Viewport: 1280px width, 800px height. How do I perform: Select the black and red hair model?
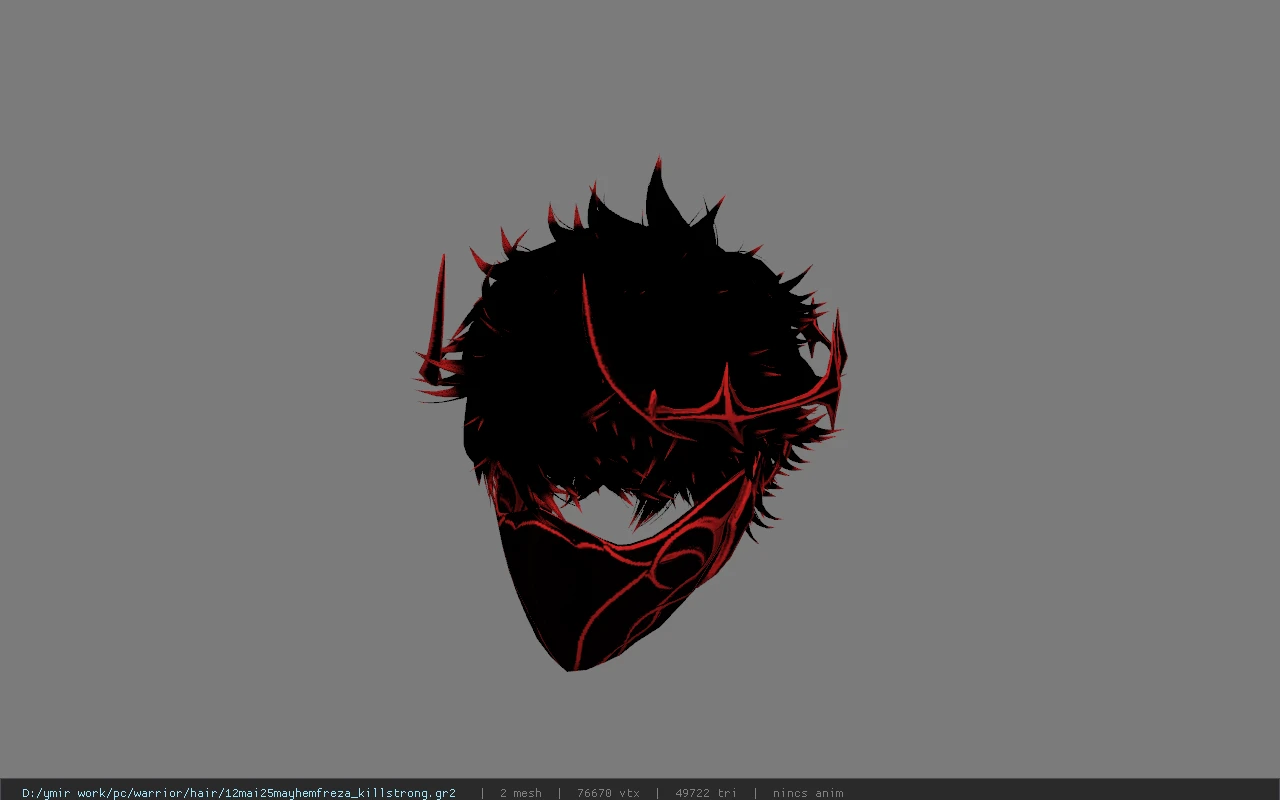630,415
